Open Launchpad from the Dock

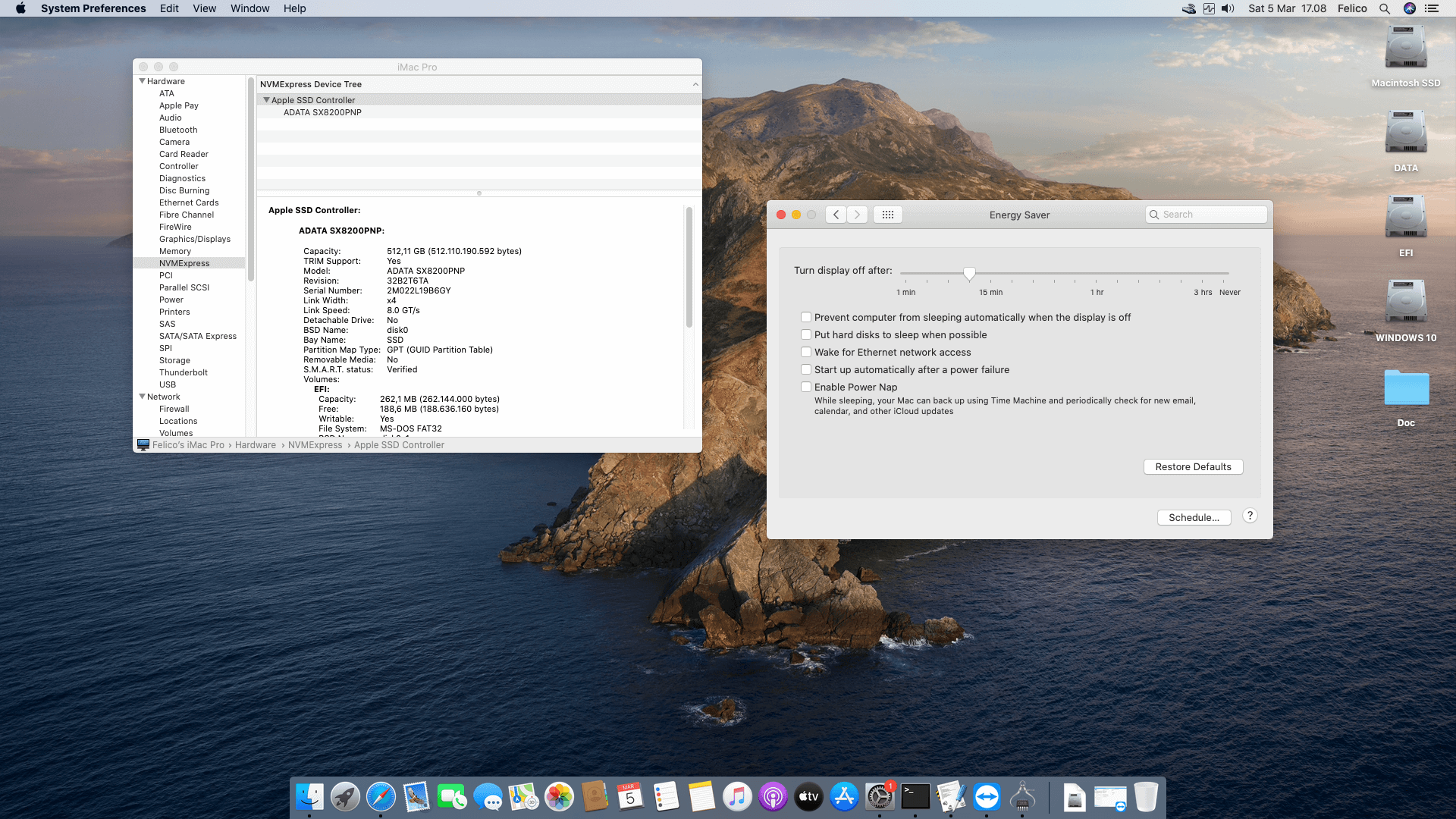tap(345, 797)
